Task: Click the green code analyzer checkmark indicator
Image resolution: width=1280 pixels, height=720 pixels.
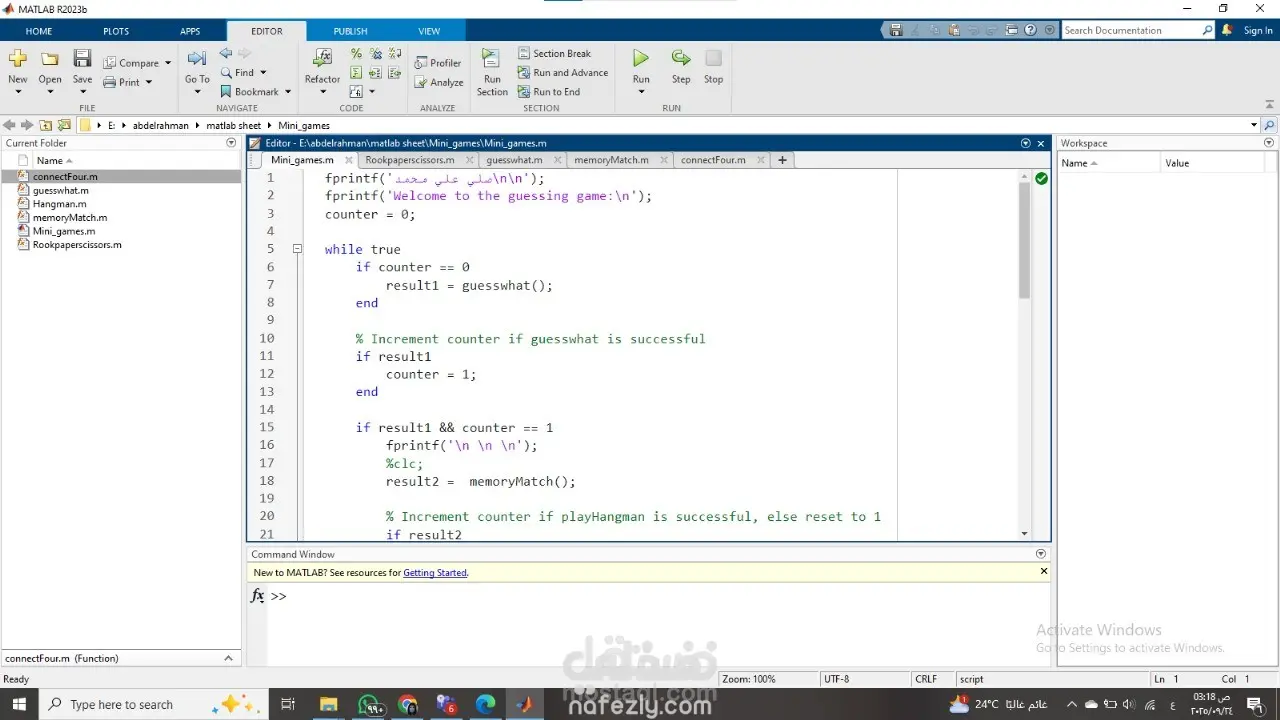Action: pyautogui.click(x=1041, y=178)
